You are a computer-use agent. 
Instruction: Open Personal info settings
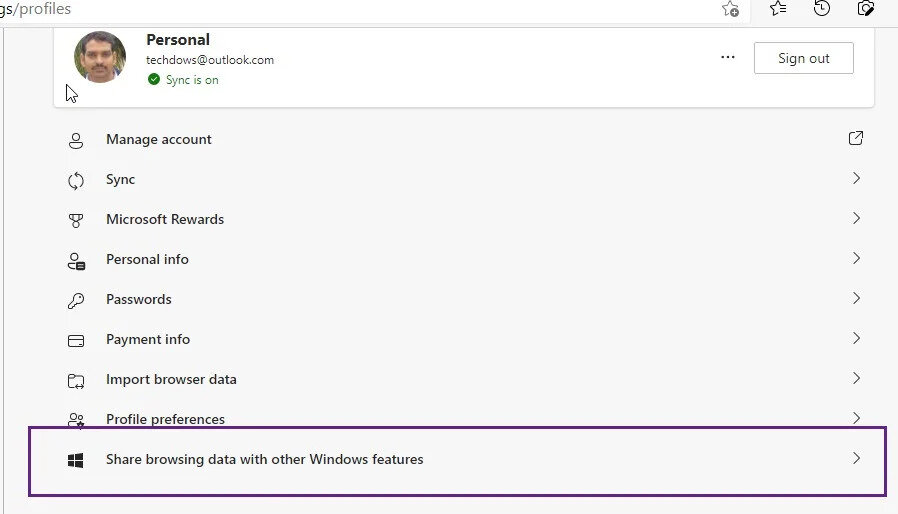(x=464, y=260)
